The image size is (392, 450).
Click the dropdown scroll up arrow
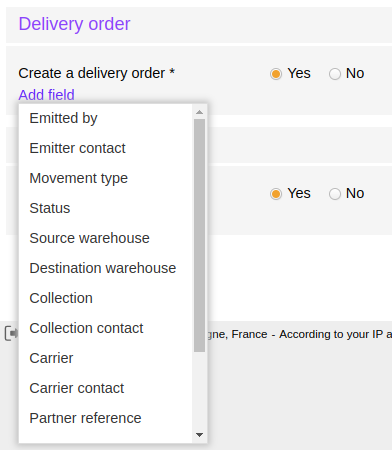coord(200,112)
